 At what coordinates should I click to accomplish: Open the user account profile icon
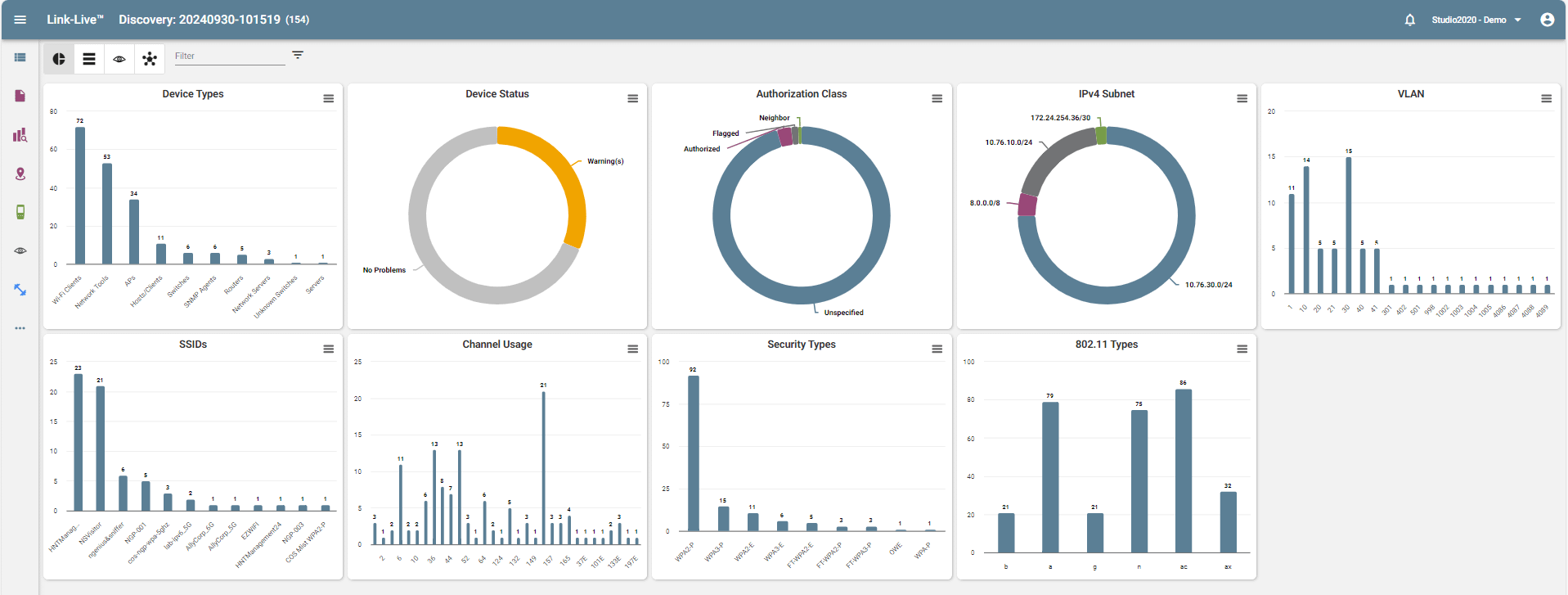pos(1547,20)
